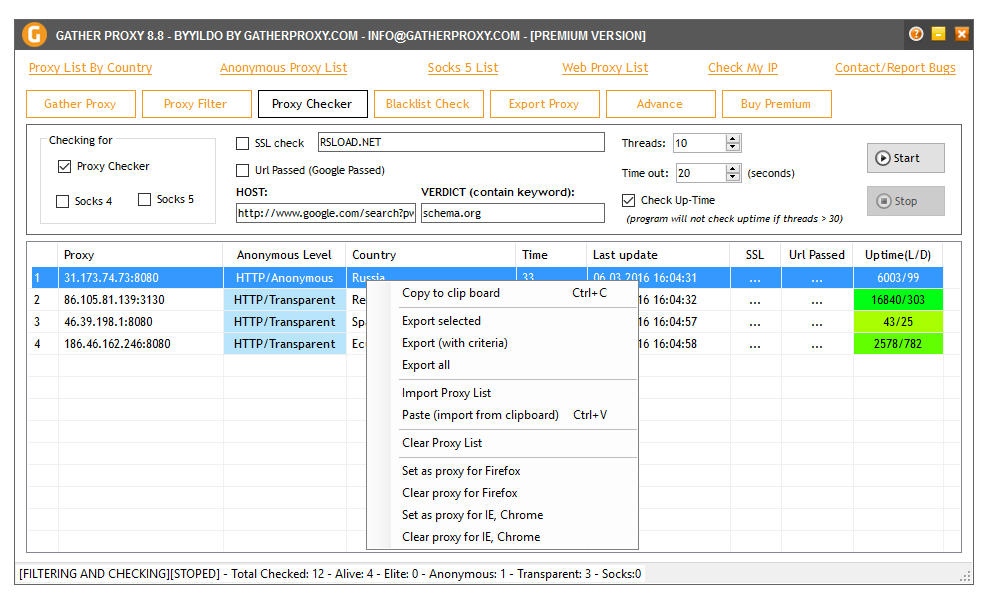998x607 pixels.
Task: Toggle the Socks 5 checkbox
Action: 144,199
